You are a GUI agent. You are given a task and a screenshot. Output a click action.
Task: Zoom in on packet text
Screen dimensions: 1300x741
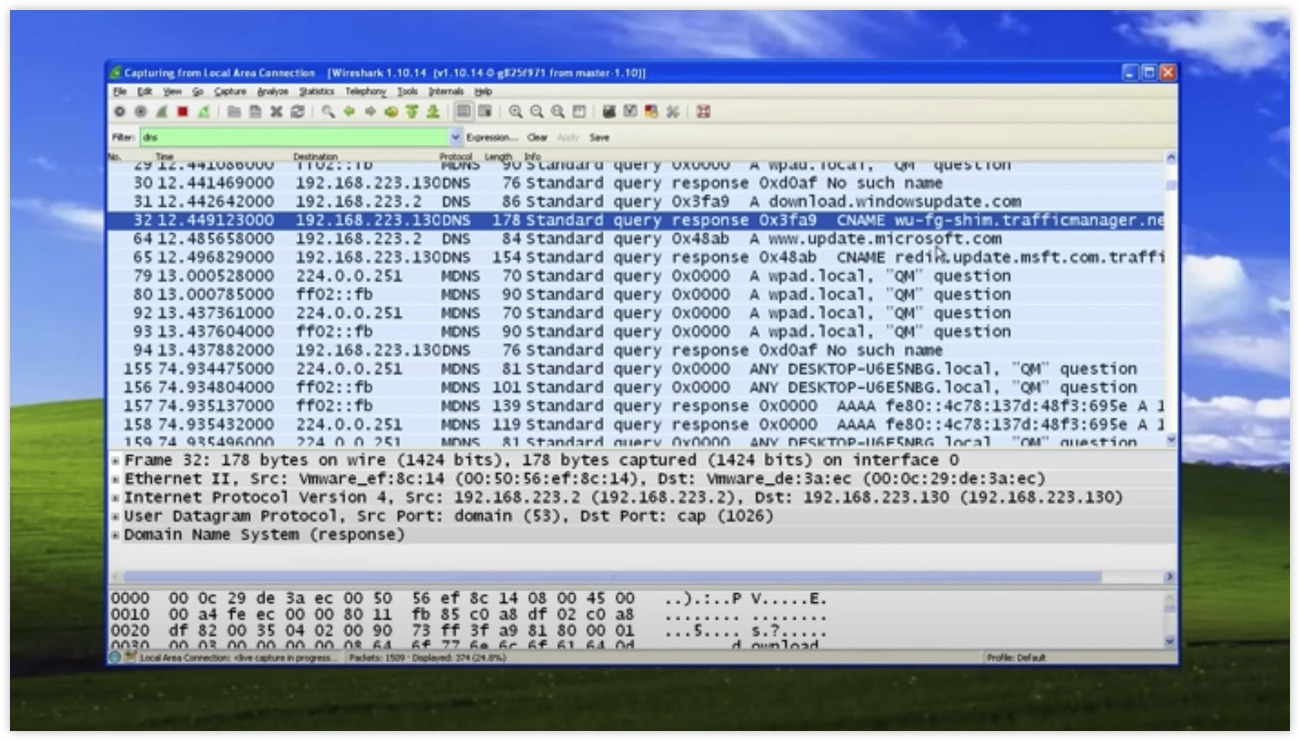click(x=515, y=112)
